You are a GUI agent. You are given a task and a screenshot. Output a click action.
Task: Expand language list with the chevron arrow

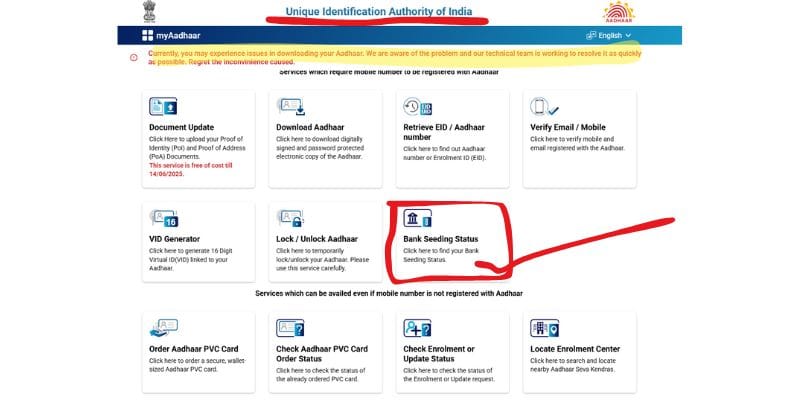[628, 35]
